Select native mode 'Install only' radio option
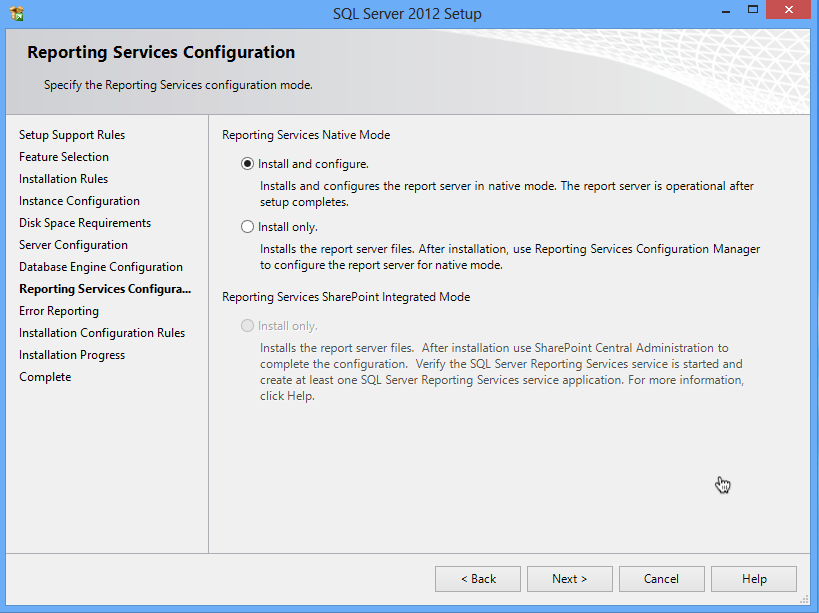819x613 pixels. pyautogui.click(x=248, y=227)
